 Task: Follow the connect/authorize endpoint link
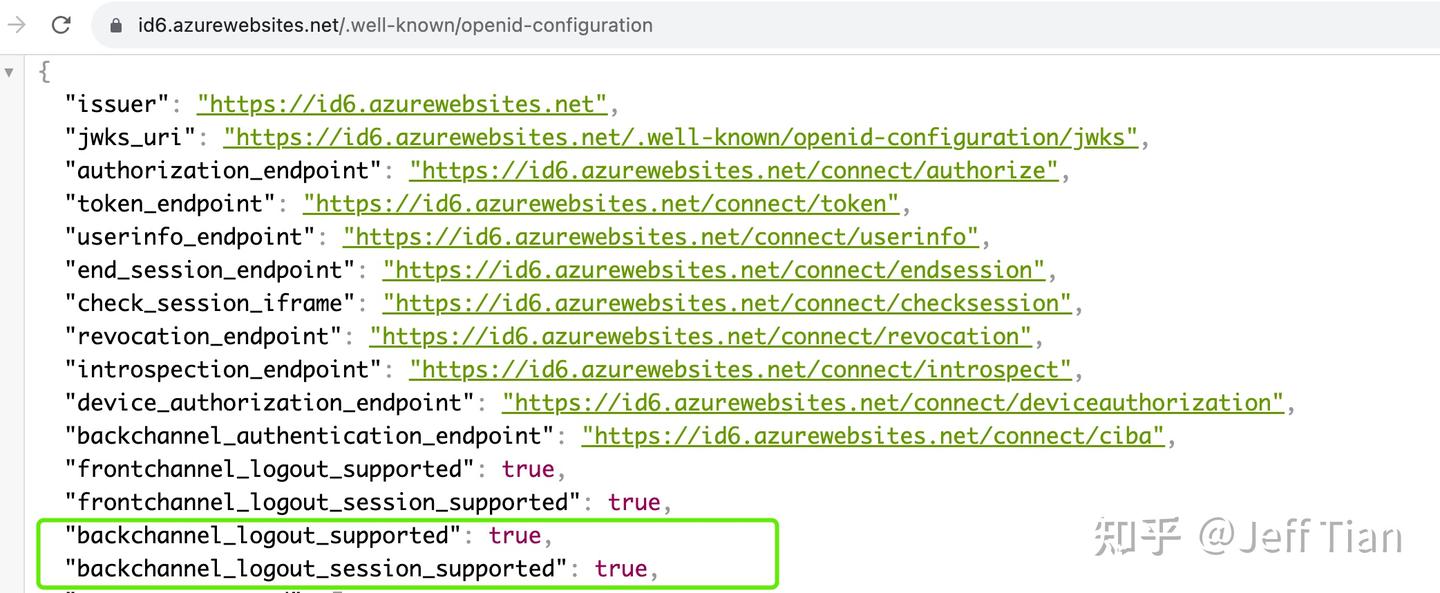point(733,170)
